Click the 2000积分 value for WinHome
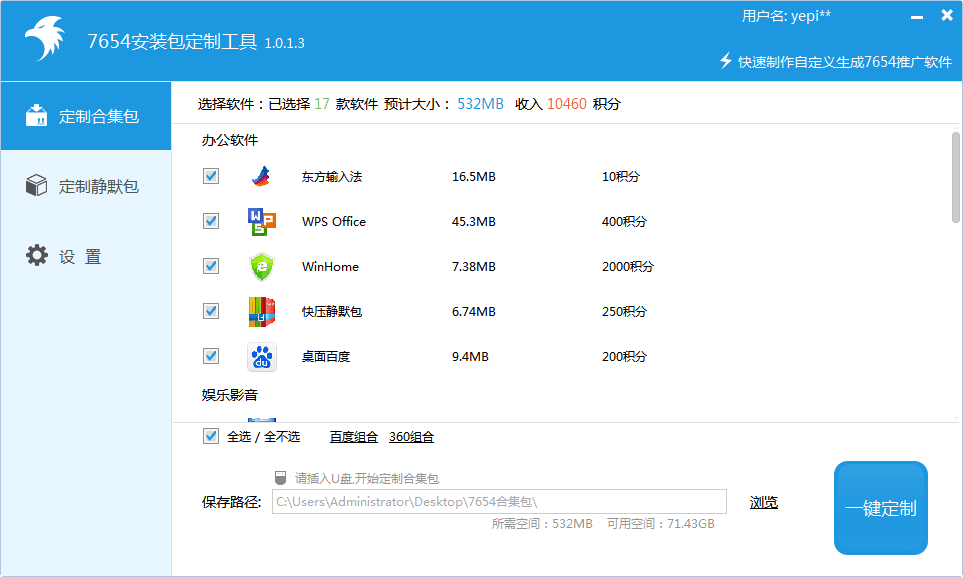The width and height of the screenshot is (963, 577). [x=628, y=267]
